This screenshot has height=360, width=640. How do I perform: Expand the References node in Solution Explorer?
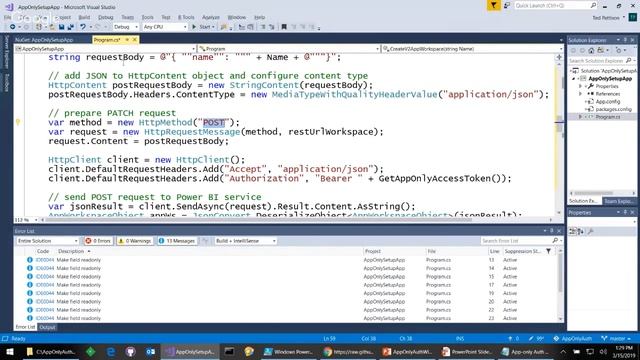click(580, 94)
